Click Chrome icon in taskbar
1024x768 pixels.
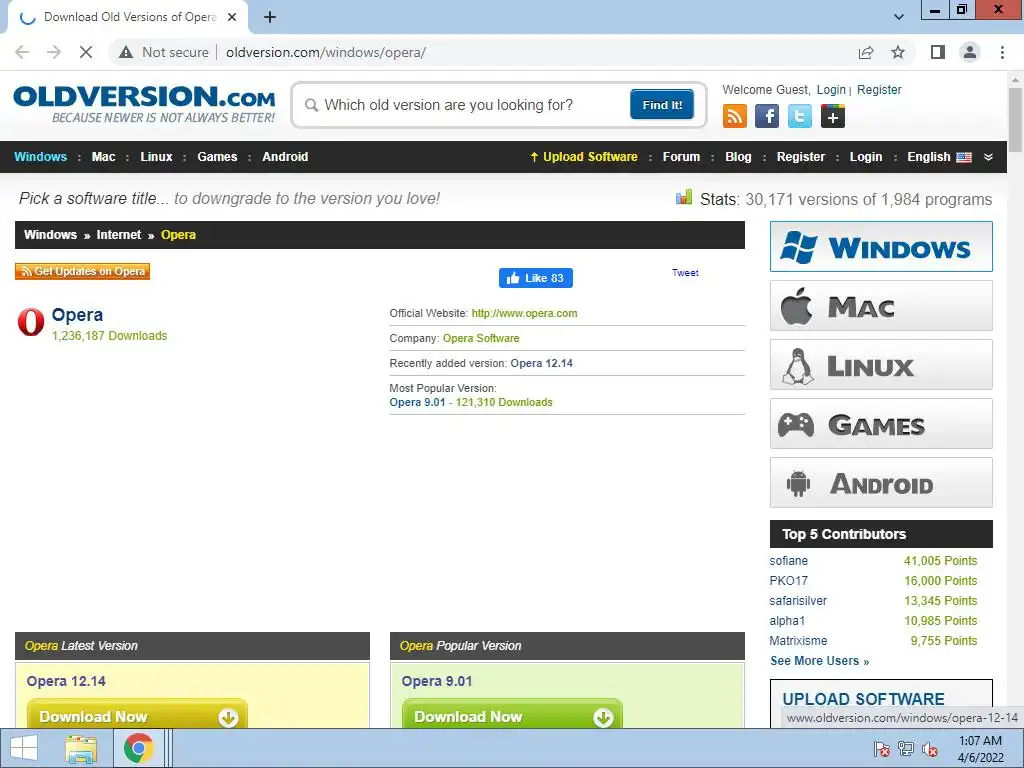click(x=138, y=748)
